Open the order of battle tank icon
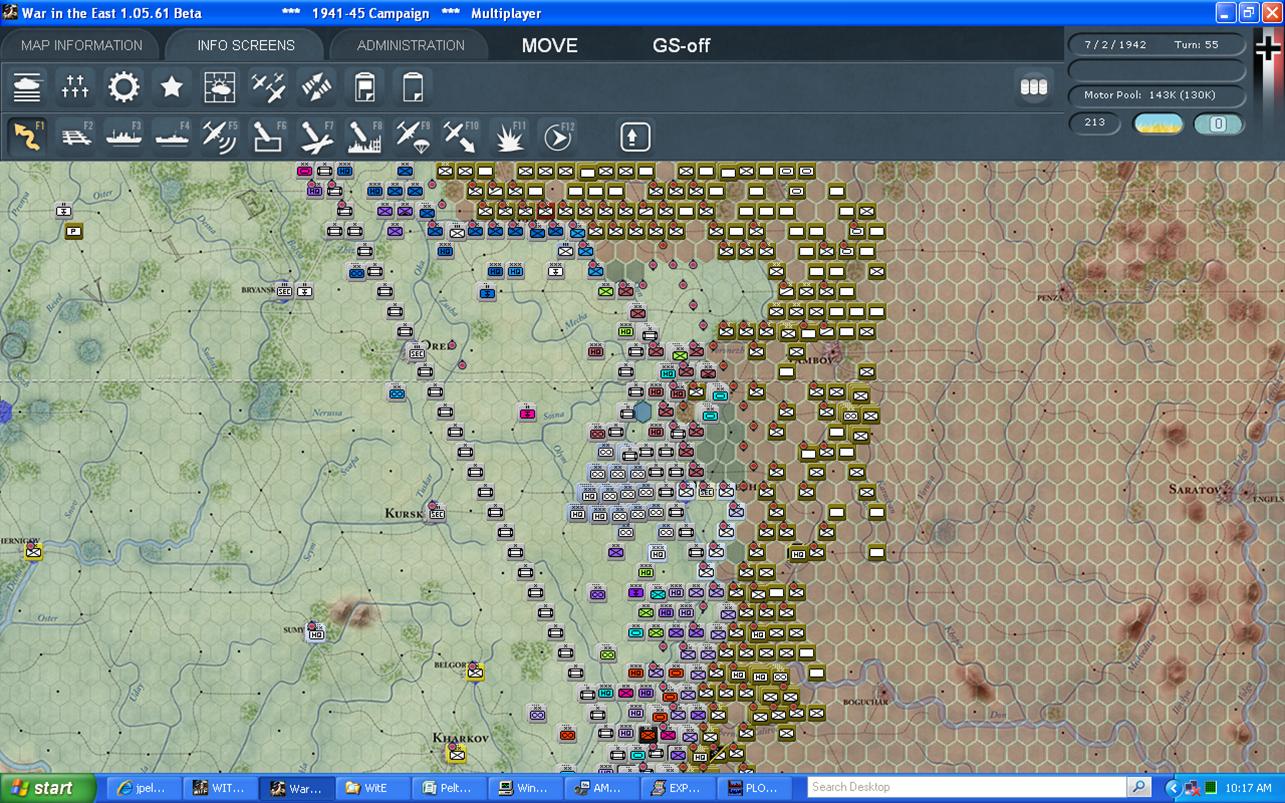The image size is (1285, 803). (x=28, y=88)
